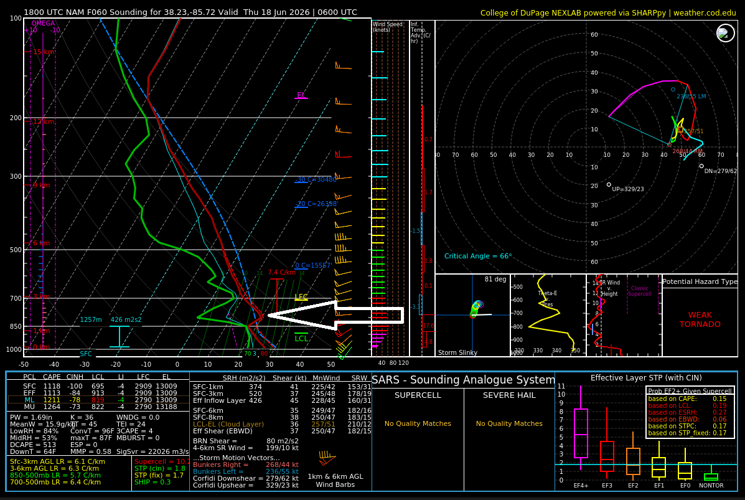Click the Bunkers Right storm motion line
Image resolution: width=745 pixels, height=500 pixels.
point(245,465)
